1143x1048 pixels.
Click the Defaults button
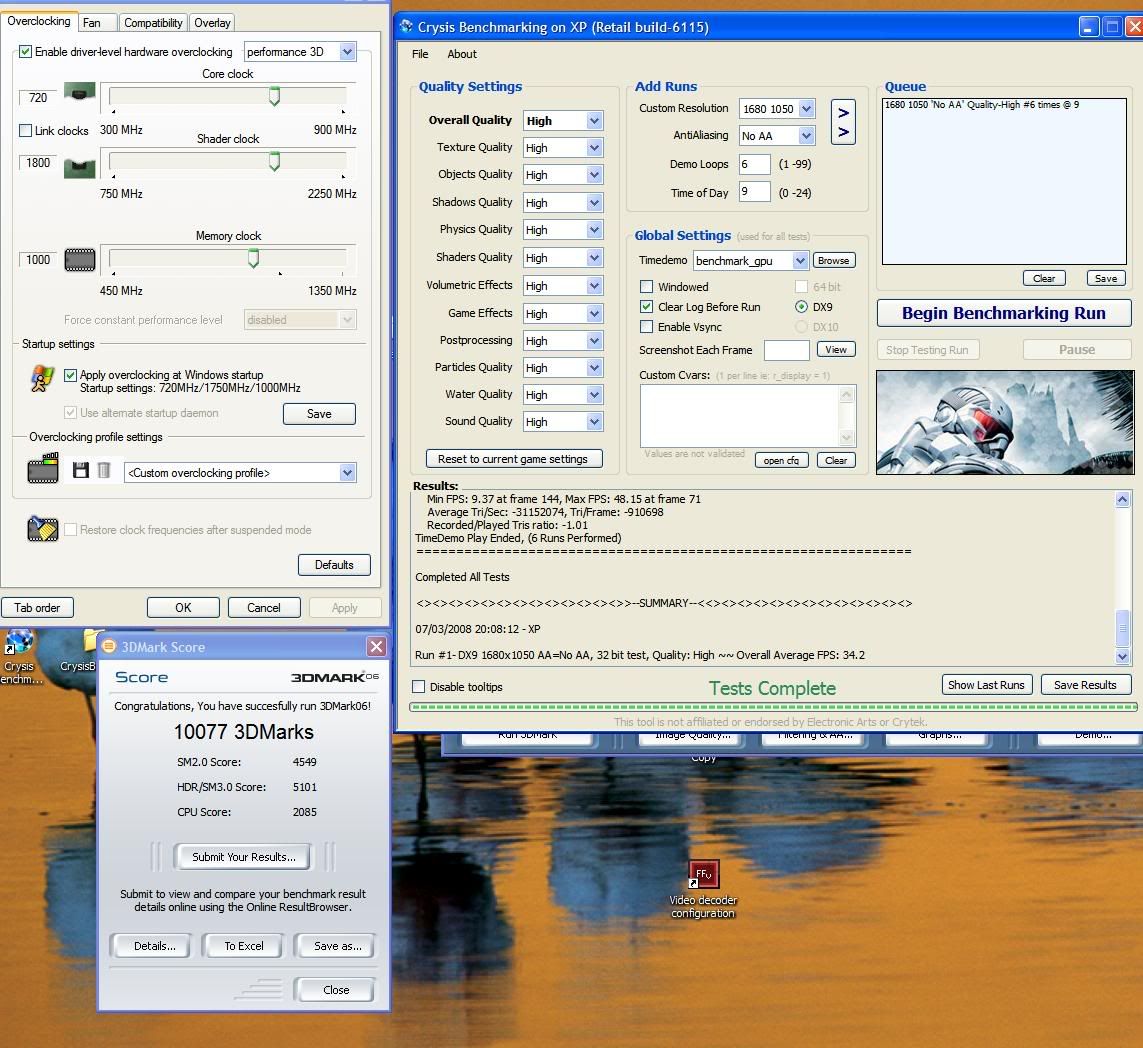coord(335,565)
